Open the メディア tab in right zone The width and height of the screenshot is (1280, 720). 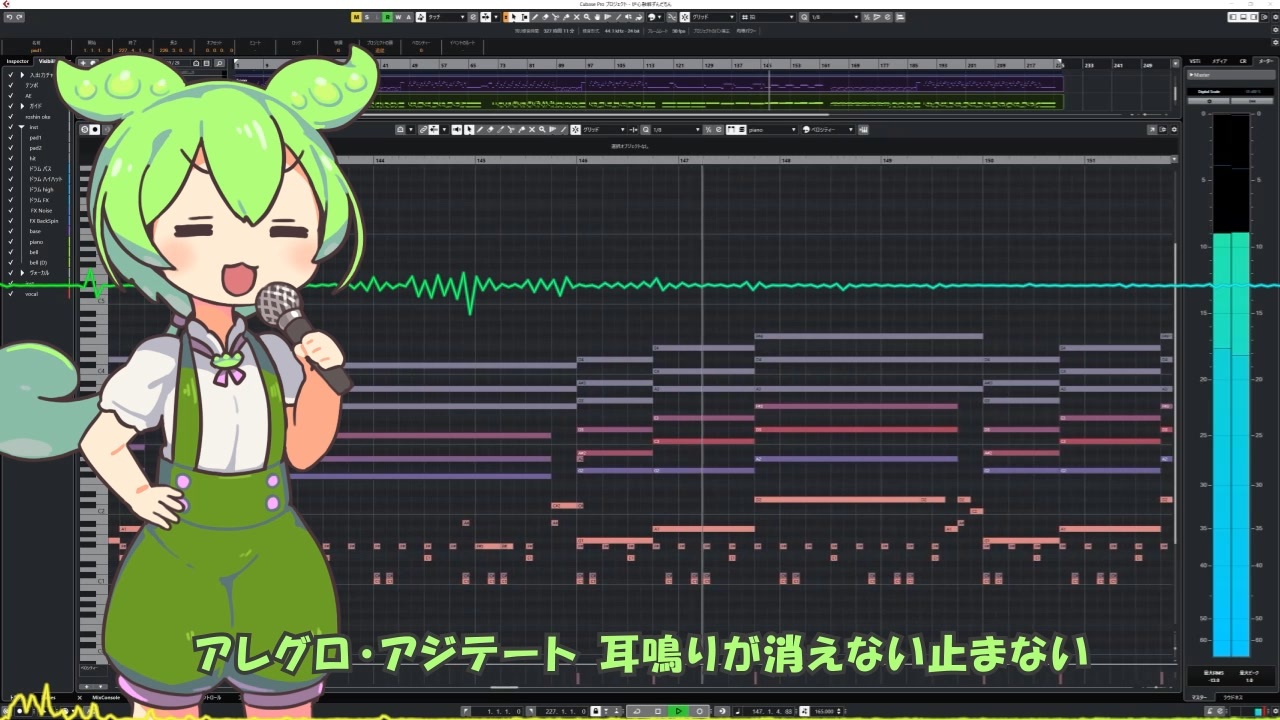(1220, 62)
